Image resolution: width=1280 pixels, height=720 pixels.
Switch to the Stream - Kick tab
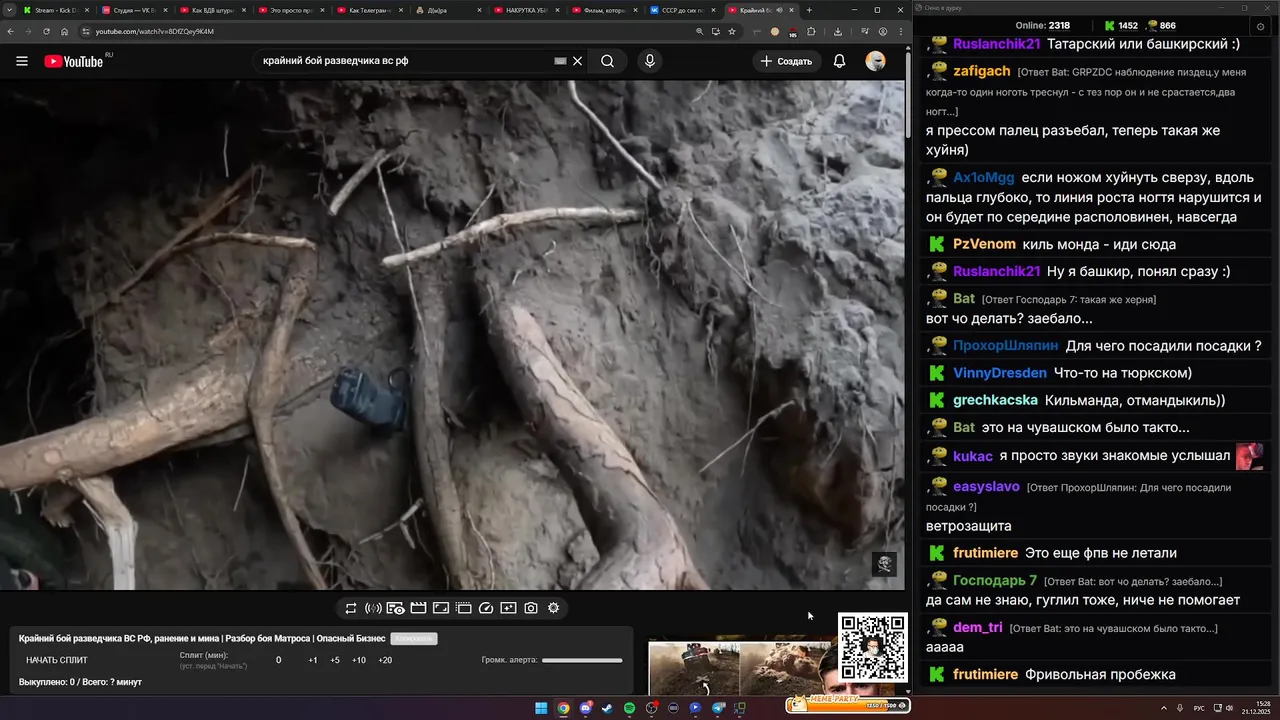pos(56,10)
